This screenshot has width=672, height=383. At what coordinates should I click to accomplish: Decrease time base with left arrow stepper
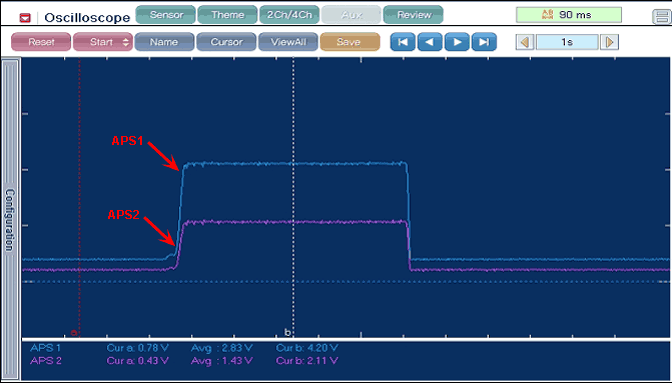click(x=525, y=42)
